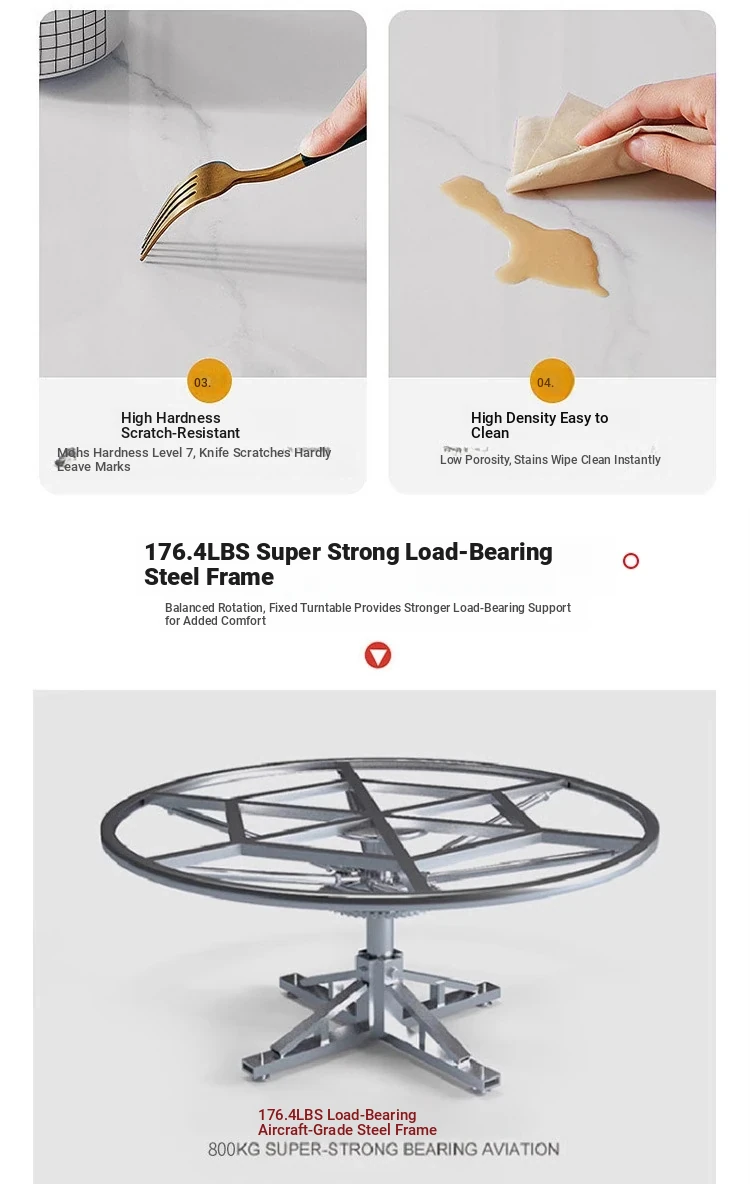Click the orange 04 number badge
The image size is (750, 1184).
(551, 382)
